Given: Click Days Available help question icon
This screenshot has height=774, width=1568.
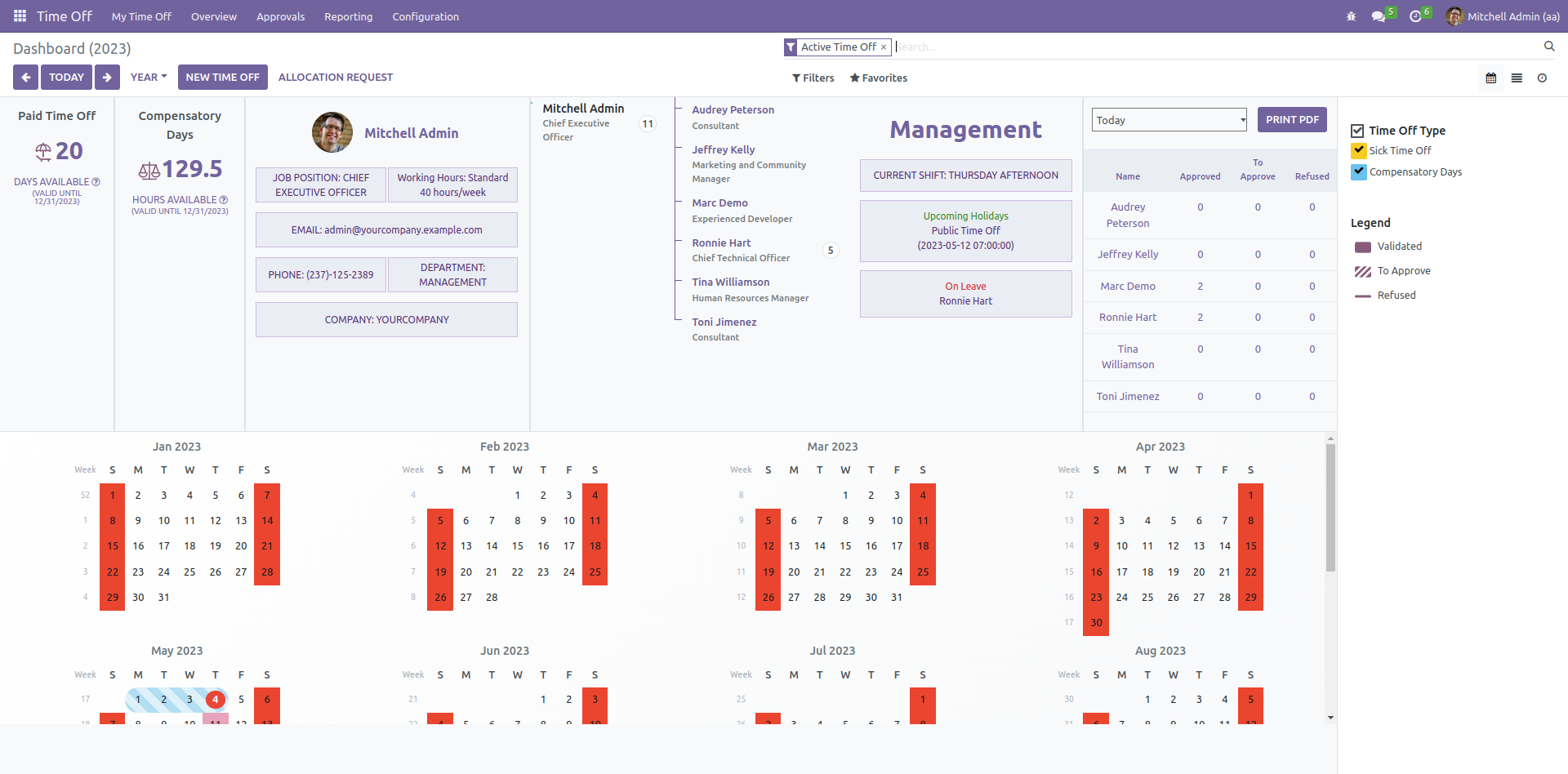Looking at the screenshot, I should click(x=96, y=182).
